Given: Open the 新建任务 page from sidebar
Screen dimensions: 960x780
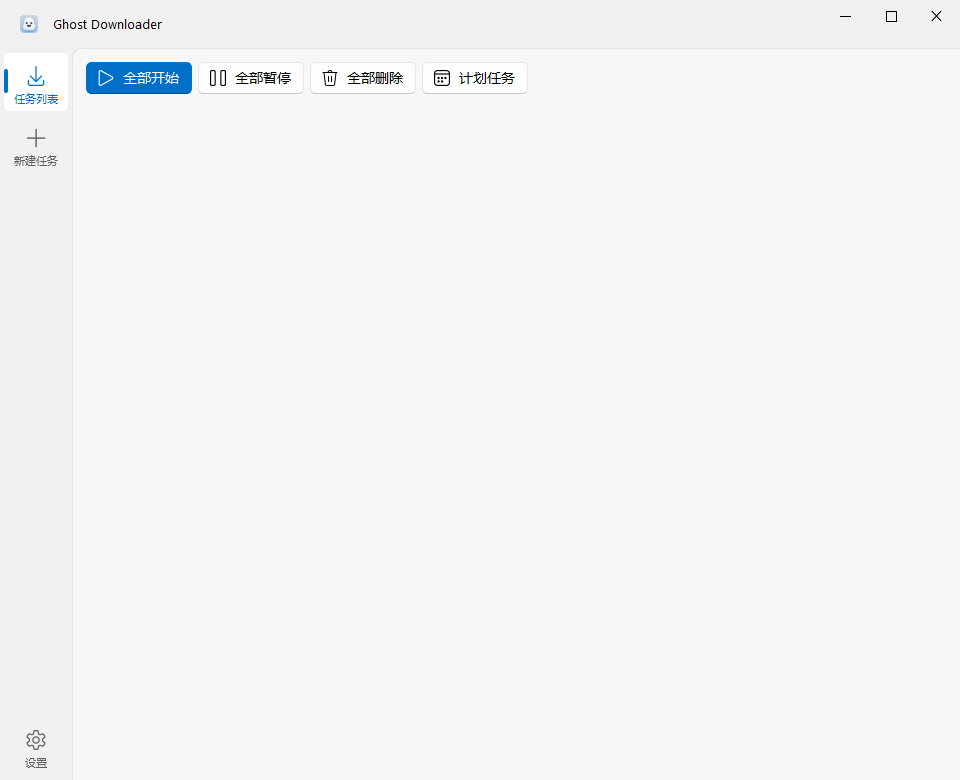Looking at the screenshot, I should [36, 148].
